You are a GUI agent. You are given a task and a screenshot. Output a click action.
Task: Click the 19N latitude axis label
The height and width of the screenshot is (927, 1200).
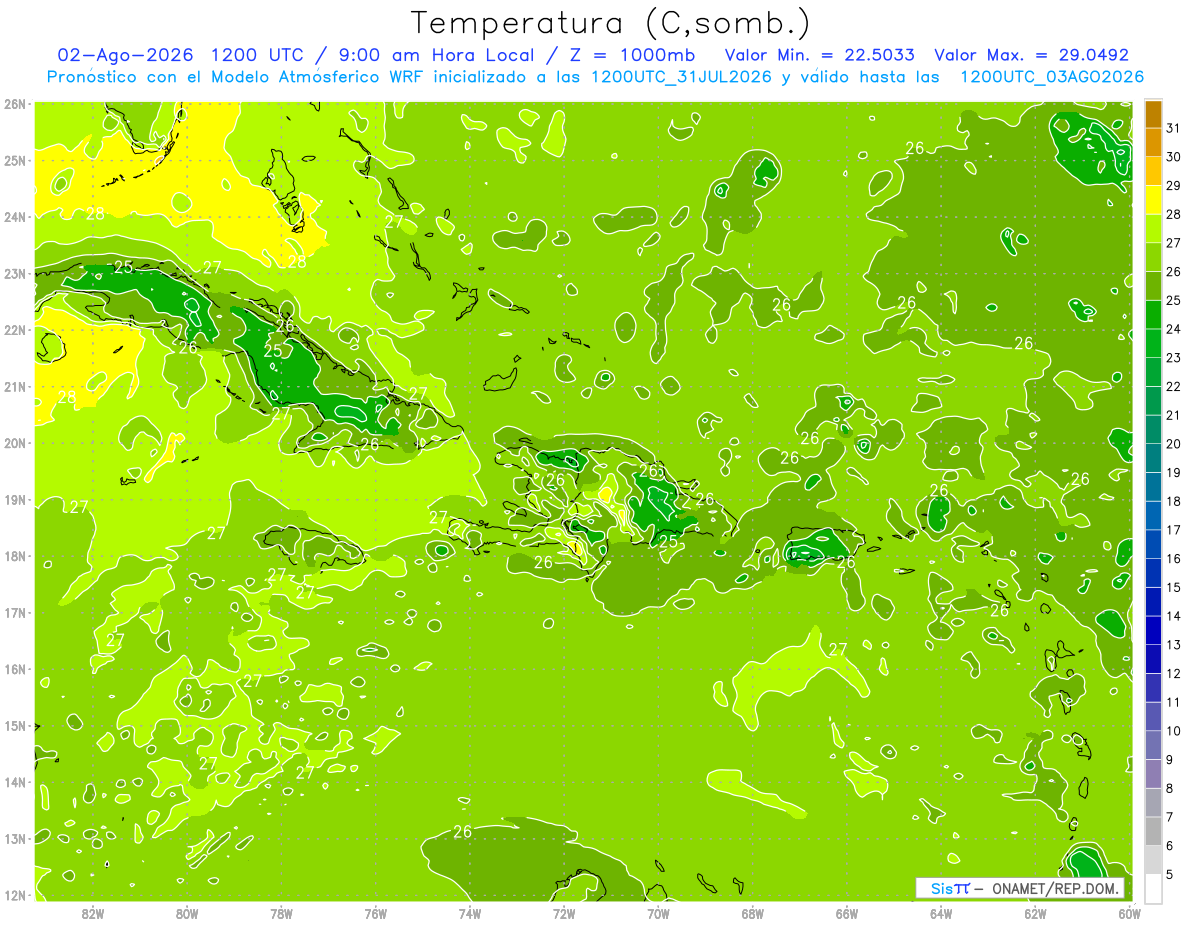(15, 500)
